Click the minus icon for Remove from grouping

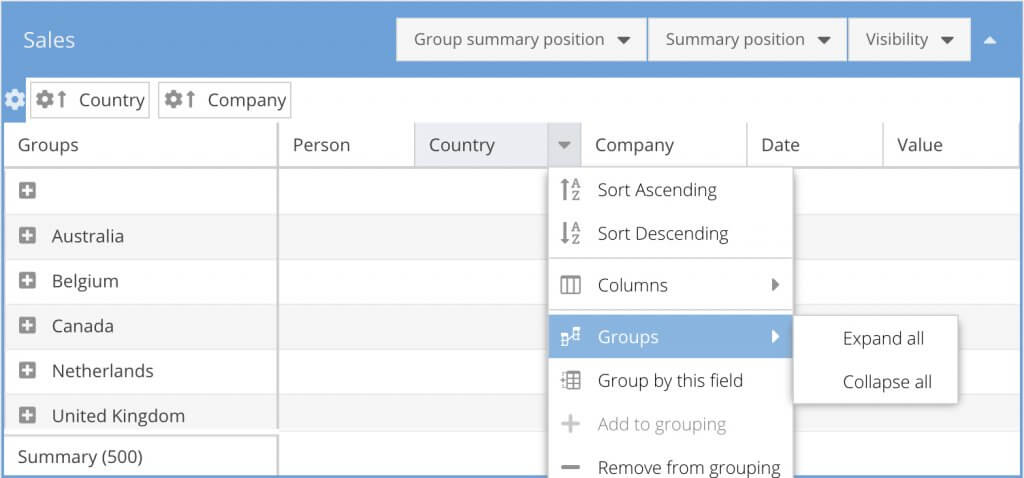(x=570, y=467)
